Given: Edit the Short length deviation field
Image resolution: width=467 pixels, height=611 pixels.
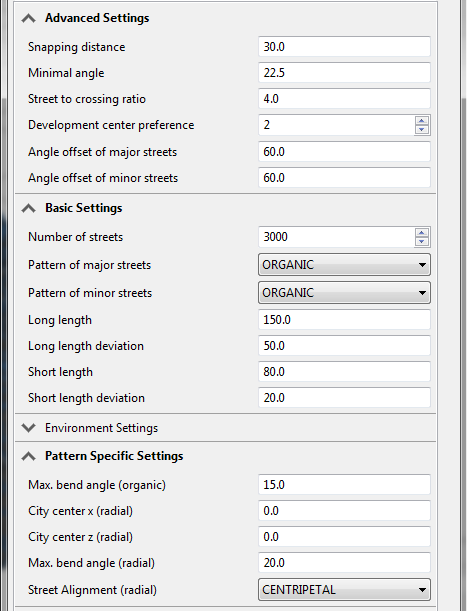Looking at the screenshot, I should tap(344, 398).
